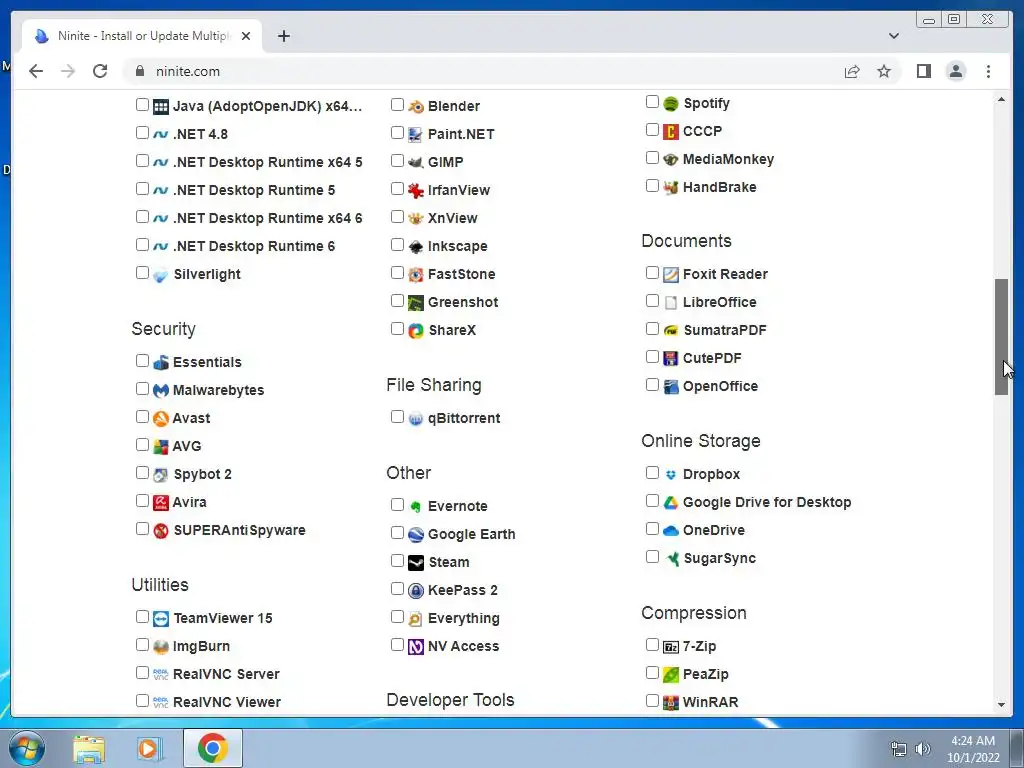Image resolution: width=1024 pixels, height=768 pixels.
Task: Click the ShareX icon
Action: point(415,330)
